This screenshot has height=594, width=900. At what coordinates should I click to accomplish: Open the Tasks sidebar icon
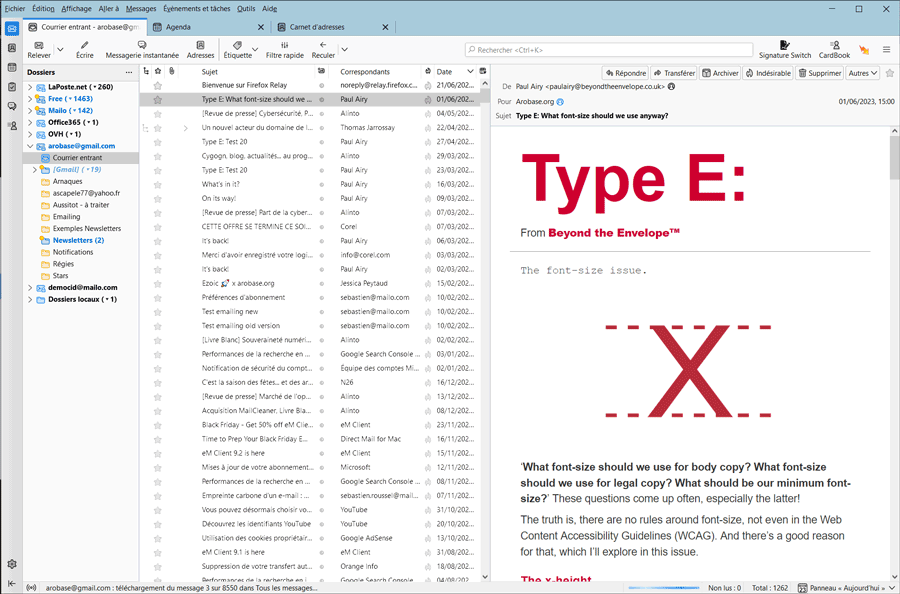(x=11, y=87)
